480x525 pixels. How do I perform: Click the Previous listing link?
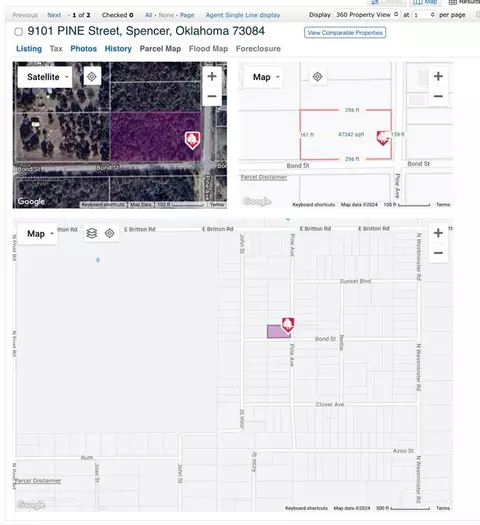(25, 15)
